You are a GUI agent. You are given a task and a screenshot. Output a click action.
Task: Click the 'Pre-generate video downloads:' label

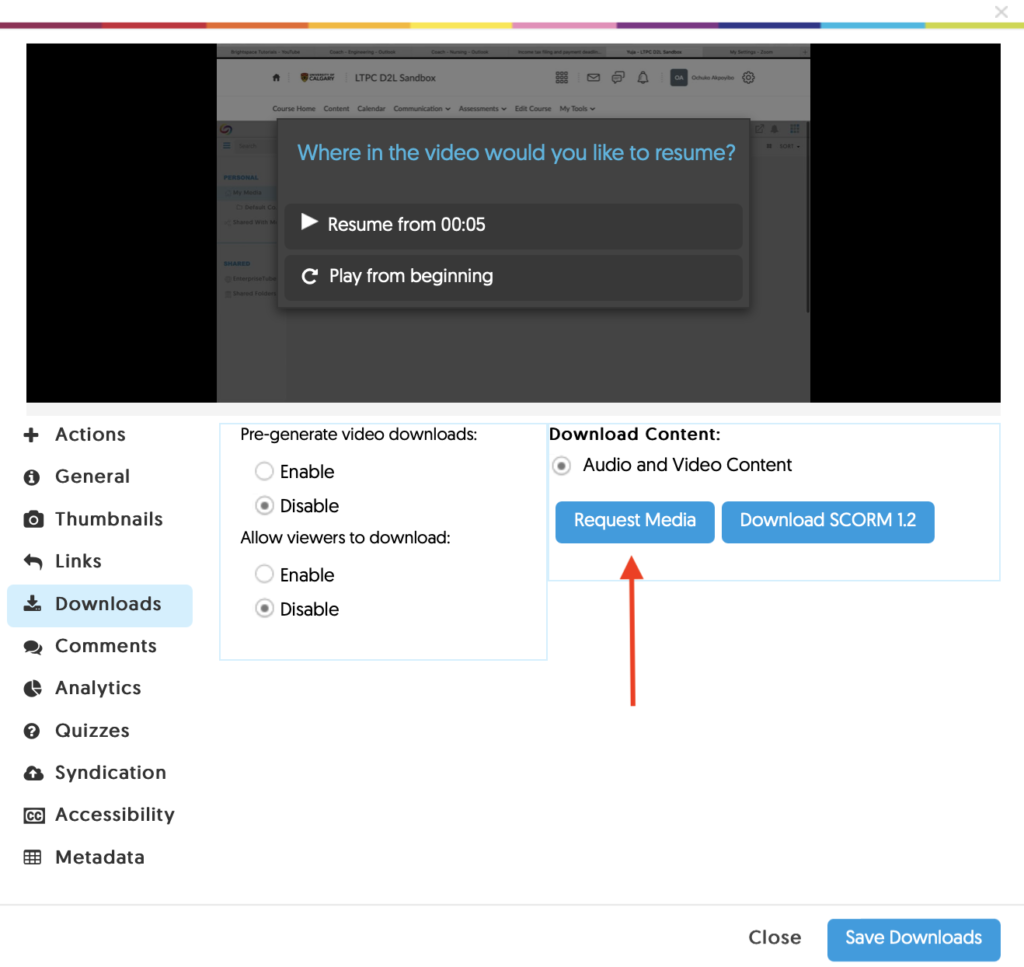[359, 436]
